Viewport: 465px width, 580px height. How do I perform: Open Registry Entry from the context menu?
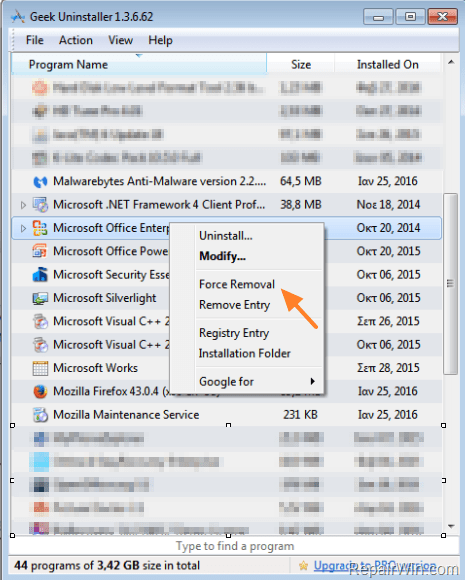click(x=234, y=333)
